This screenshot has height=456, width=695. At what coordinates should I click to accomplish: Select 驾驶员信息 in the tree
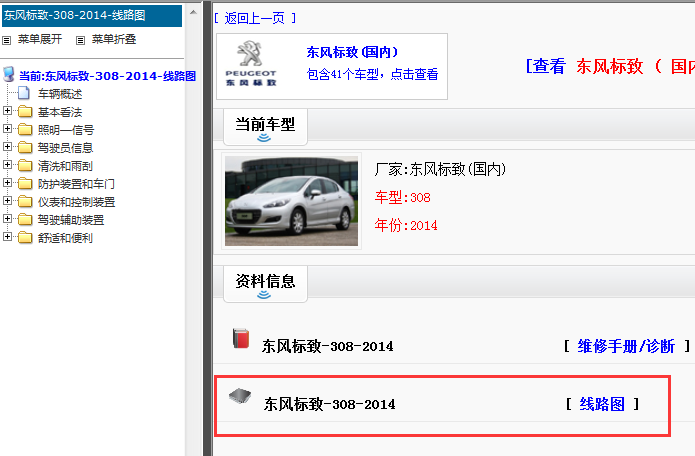pos(65,148)
